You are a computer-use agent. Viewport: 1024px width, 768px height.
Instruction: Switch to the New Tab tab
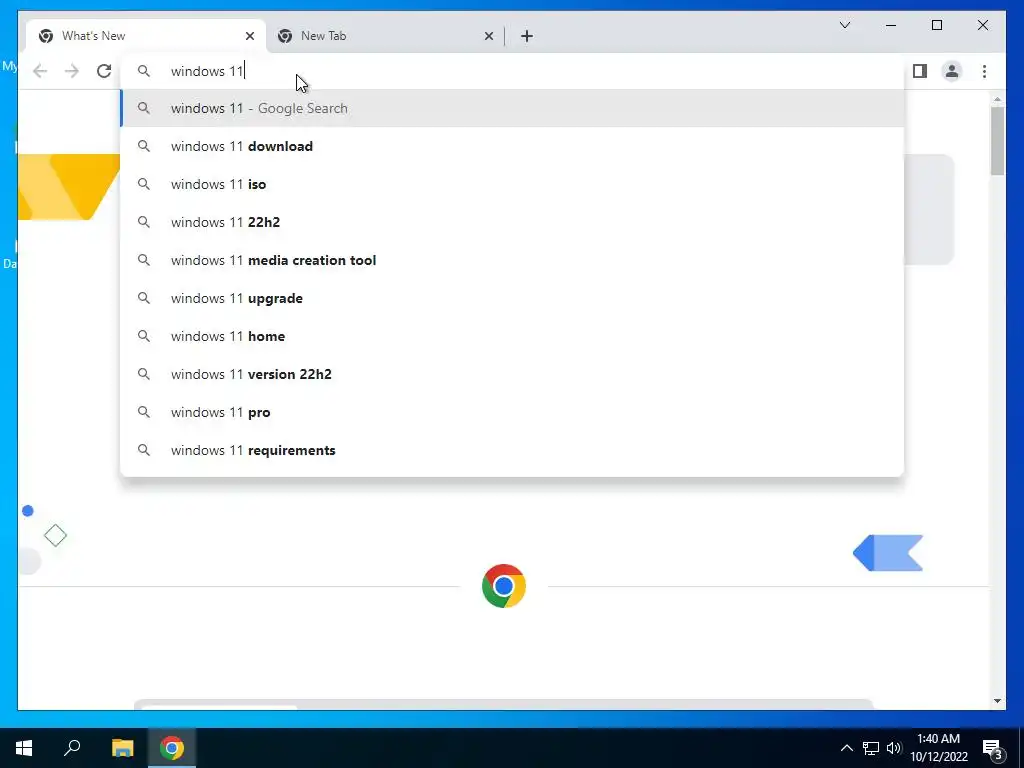click(x=385, y=36)
